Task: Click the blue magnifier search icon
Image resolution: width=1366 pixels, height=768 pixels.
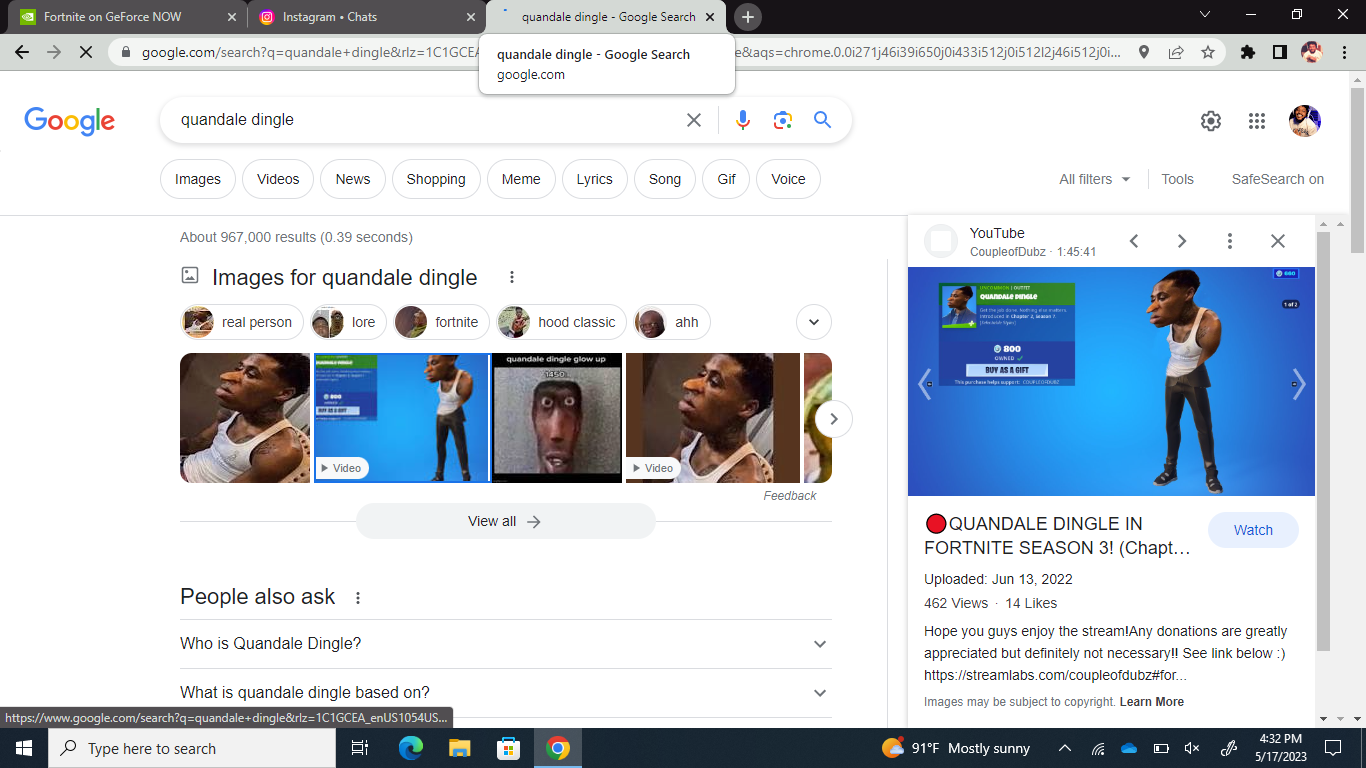Action: [823, 120]
